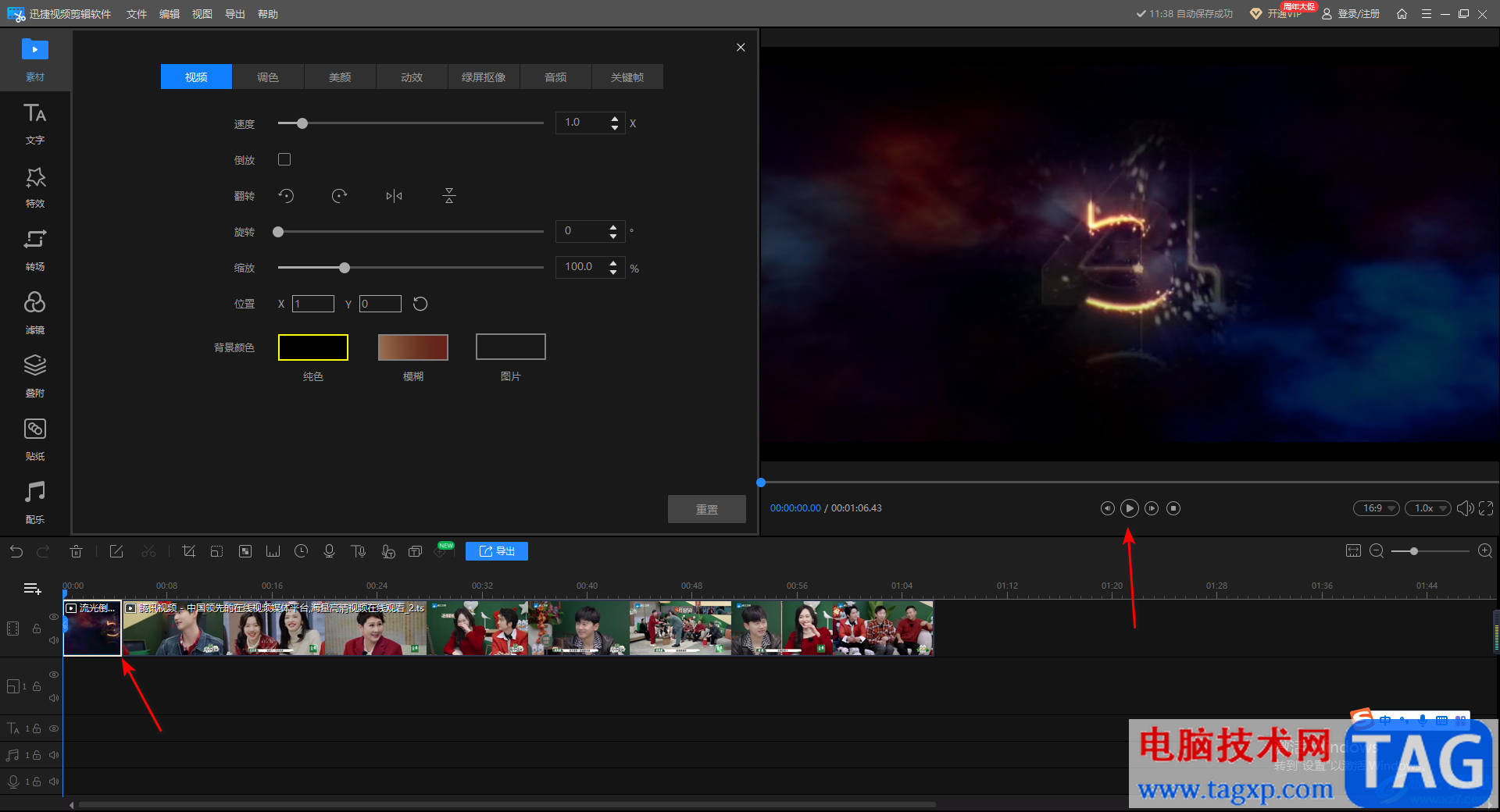The height and width of the screenshot is (812, 1500).
Task: Reset position with circular arrow icon
Action: (420, 304)
